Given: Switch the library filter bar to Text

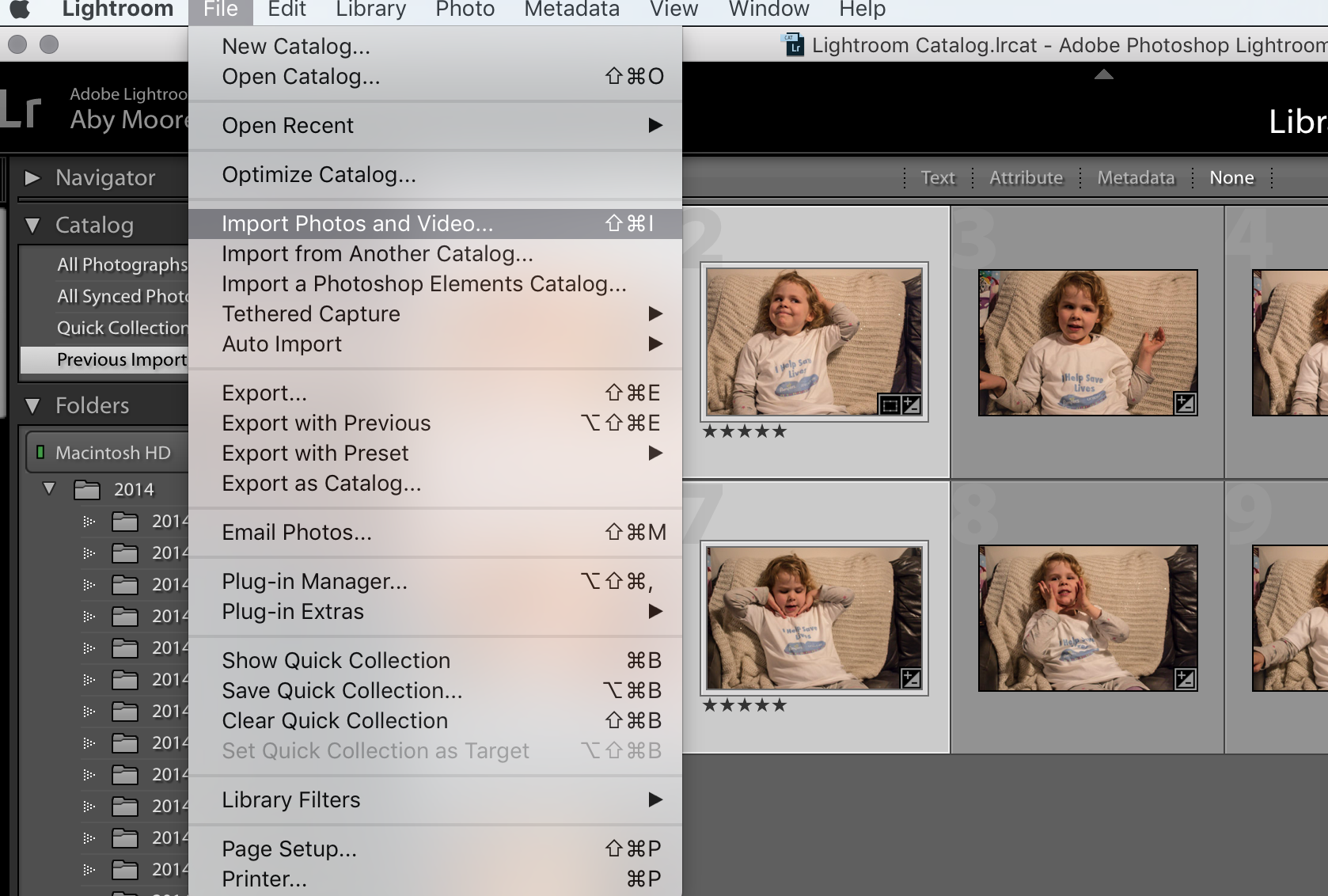Looking at the screenshot, I should pyautogui.click(x=938, y=178).
